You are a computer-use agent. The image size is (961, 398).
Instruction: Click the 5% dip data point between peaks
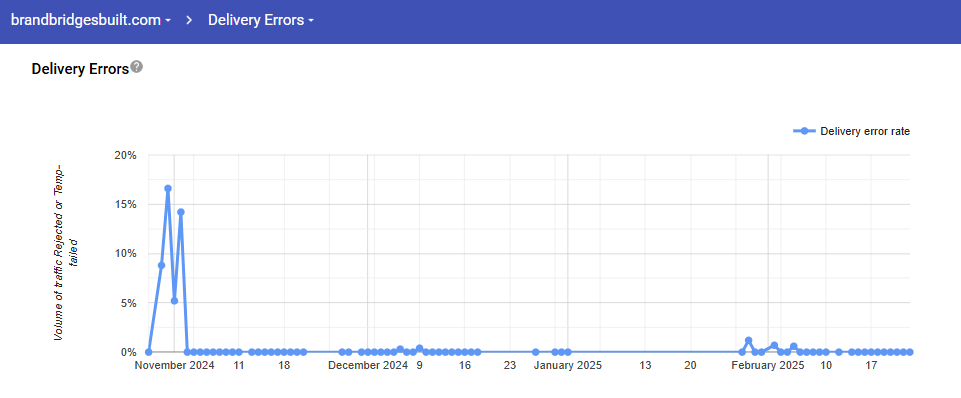[x=174, y=301]
